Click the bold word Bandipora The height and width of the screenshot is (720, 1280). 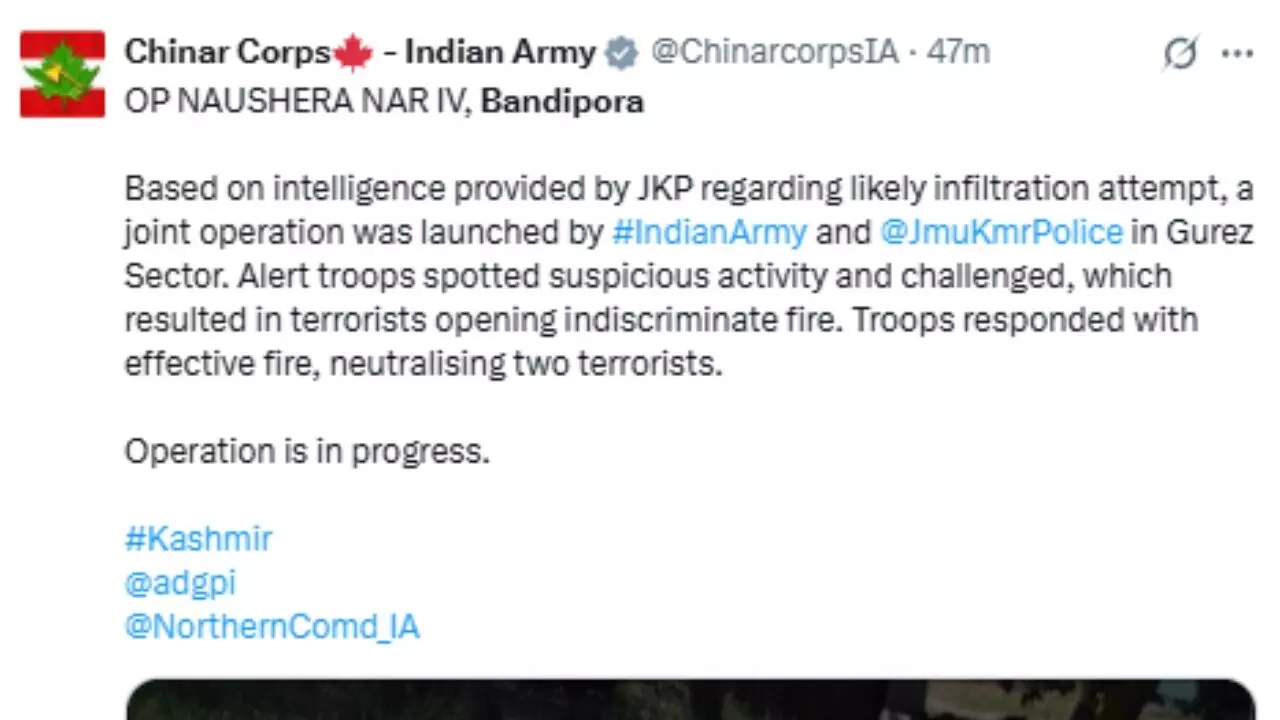pos(562,102)
